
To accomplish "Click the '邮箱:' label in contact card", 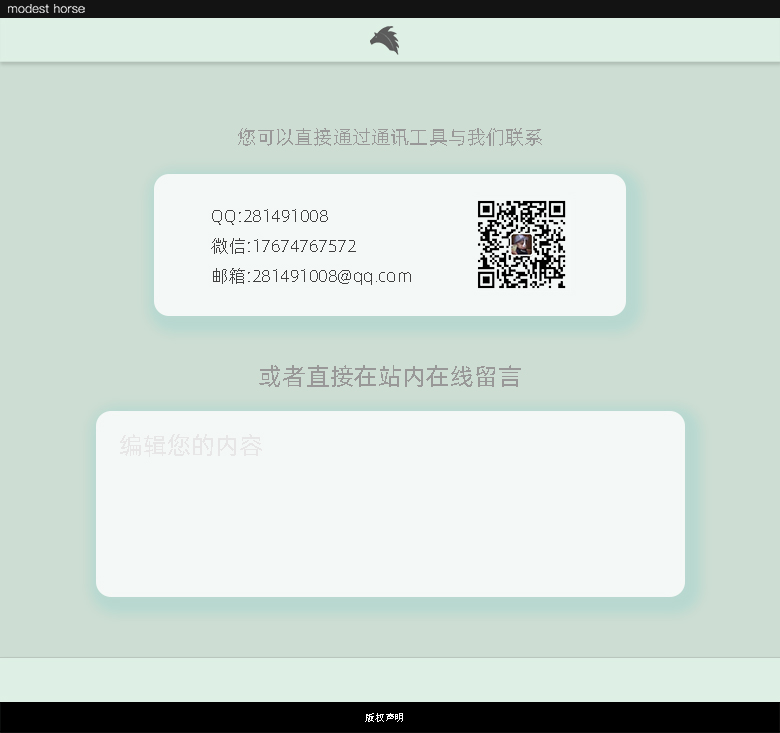I will (x=229, y=276).
